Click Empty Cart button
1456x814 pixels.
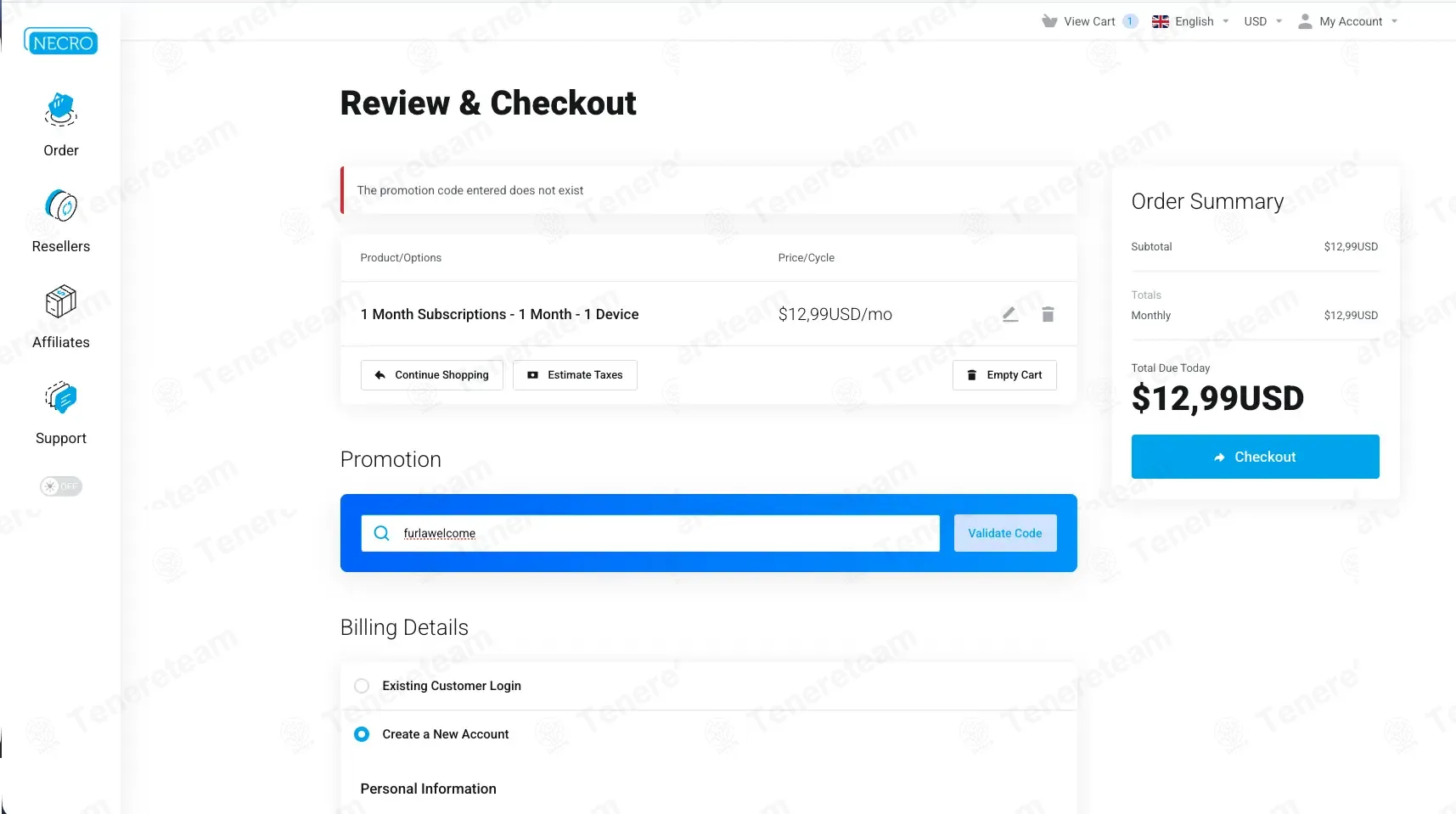click(x=1004, y=375)
